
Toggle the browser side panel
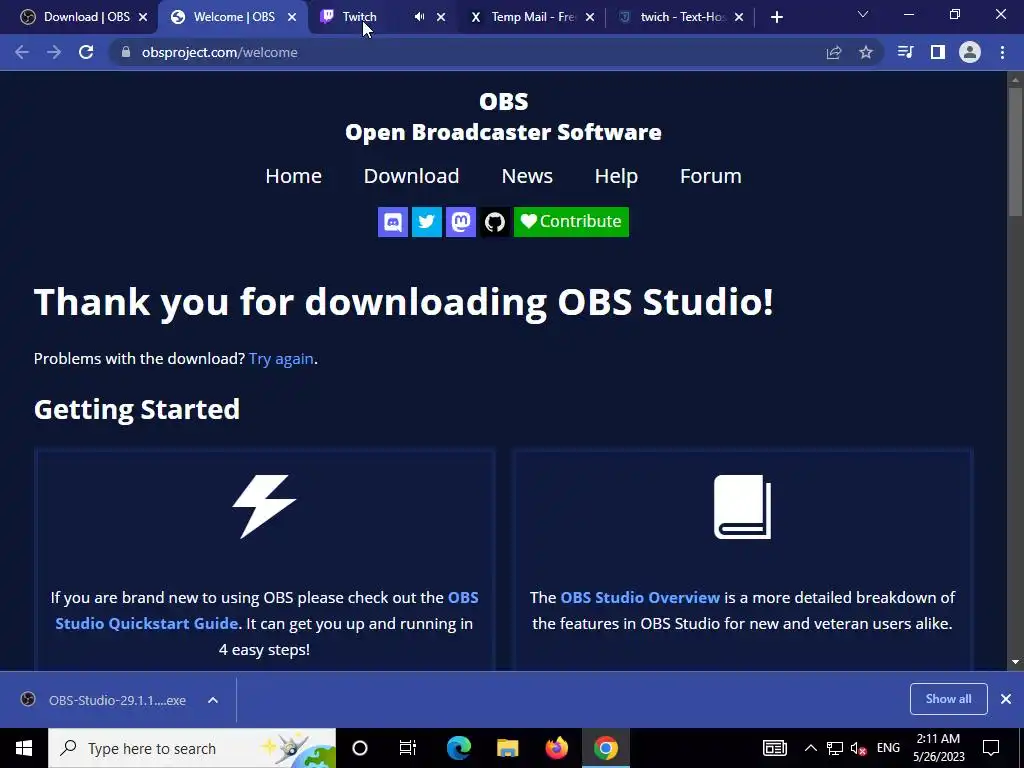[x=938, y=52]
